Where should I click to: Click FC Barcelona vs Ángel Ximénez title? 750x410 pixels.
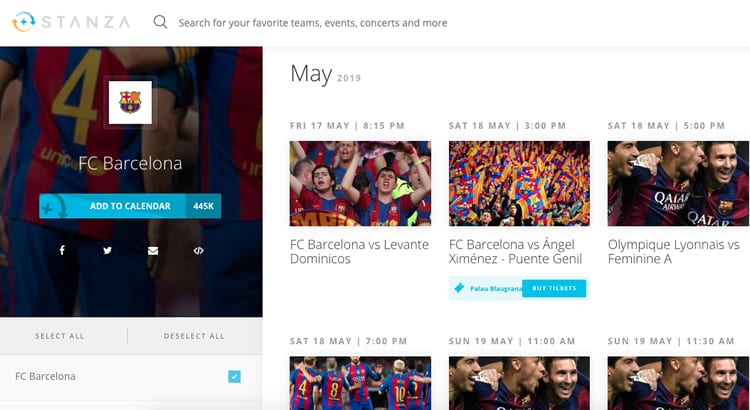(x=516, y=252)
